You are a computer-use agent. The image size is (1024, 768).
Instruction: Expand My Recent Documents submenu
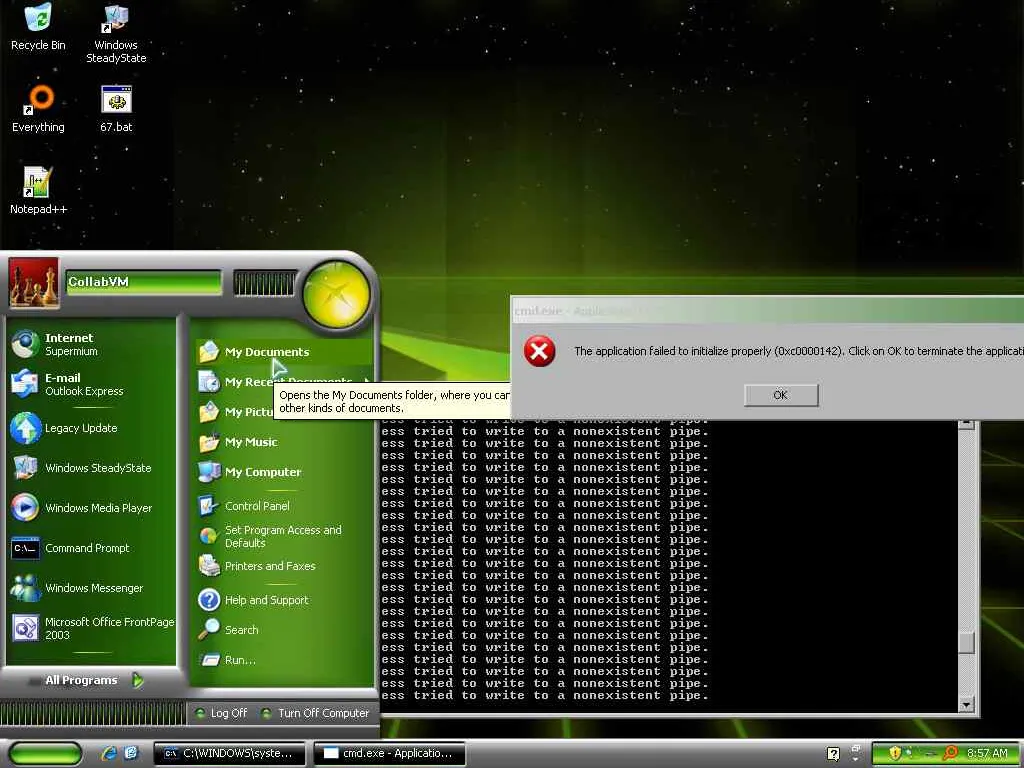tap(284, 382)
